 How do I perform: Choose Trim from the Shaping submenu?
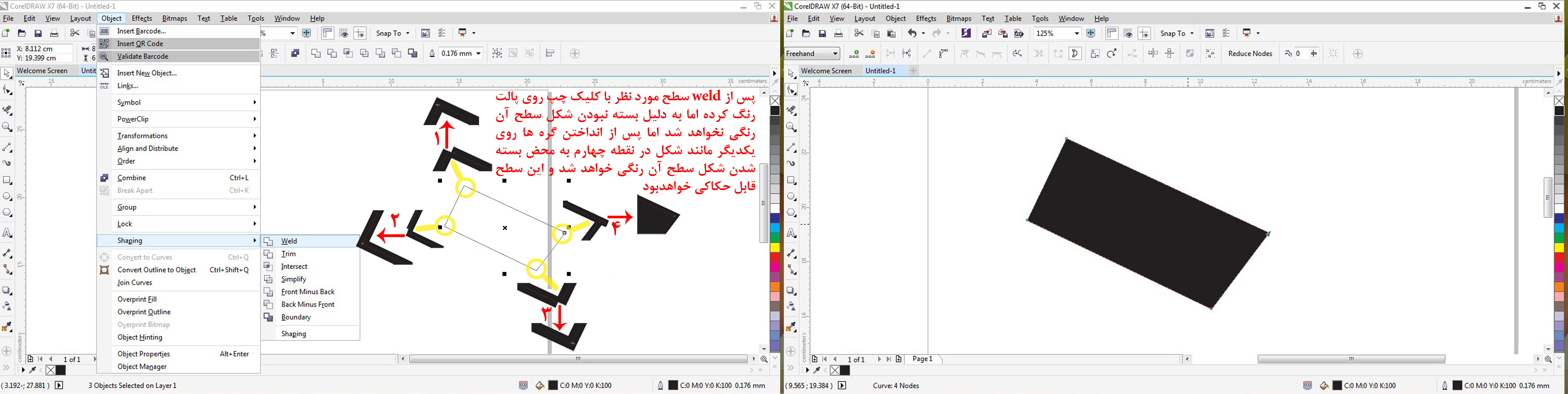click(310, 254)
